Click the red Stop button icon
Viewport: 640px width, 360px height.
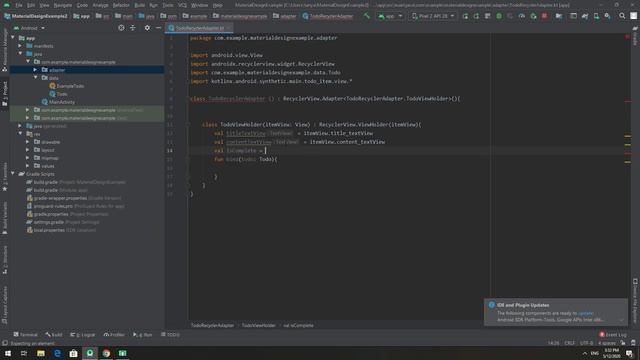pyautogui.click(x=544, y=16)
